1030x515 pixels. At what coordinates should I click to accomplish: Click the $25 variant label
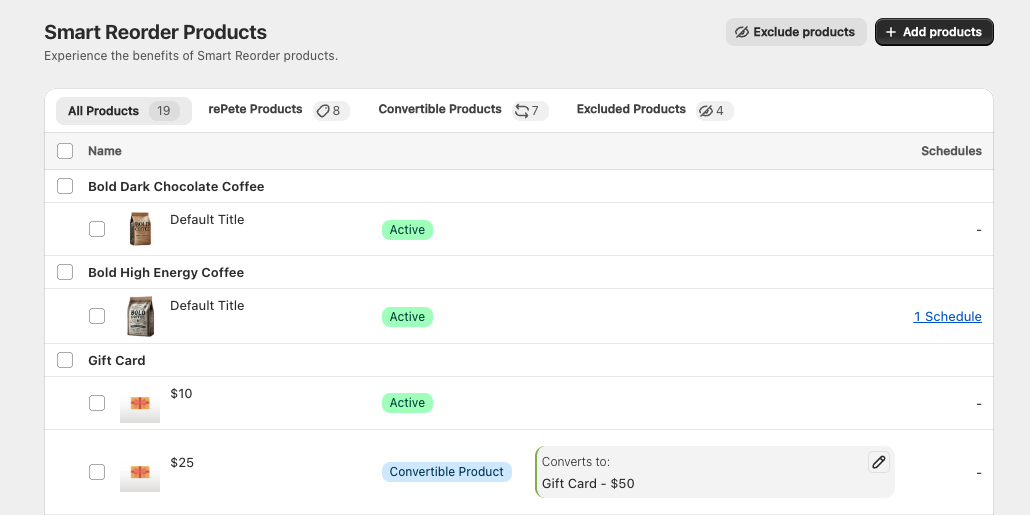click(182, 462)
